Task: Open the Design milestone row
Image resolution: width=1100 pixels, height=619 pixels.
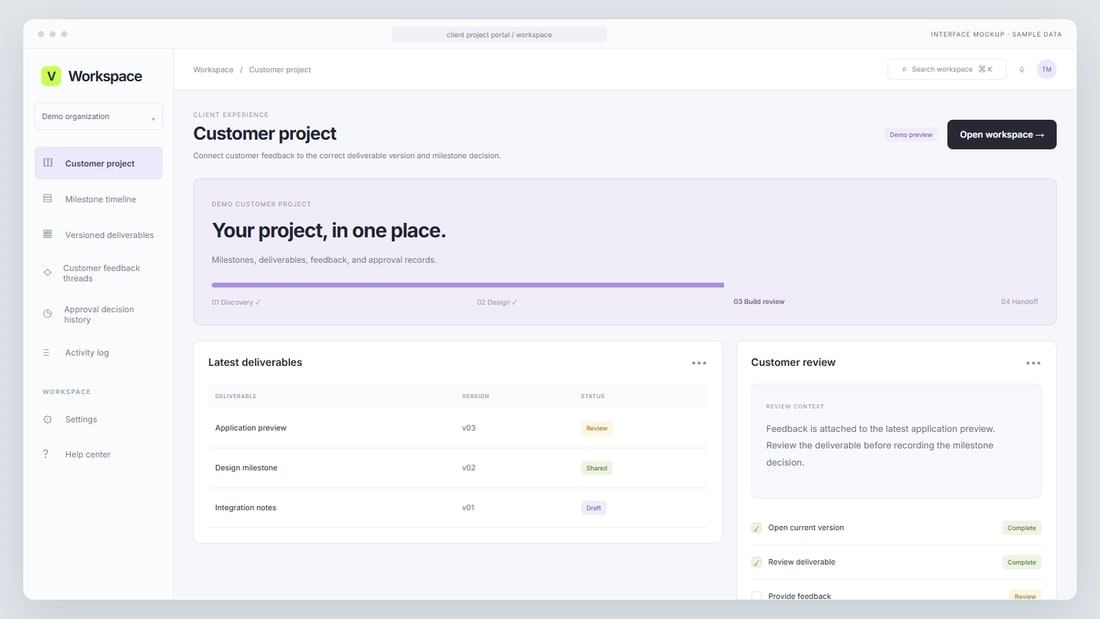Action: tap(457, 467)
